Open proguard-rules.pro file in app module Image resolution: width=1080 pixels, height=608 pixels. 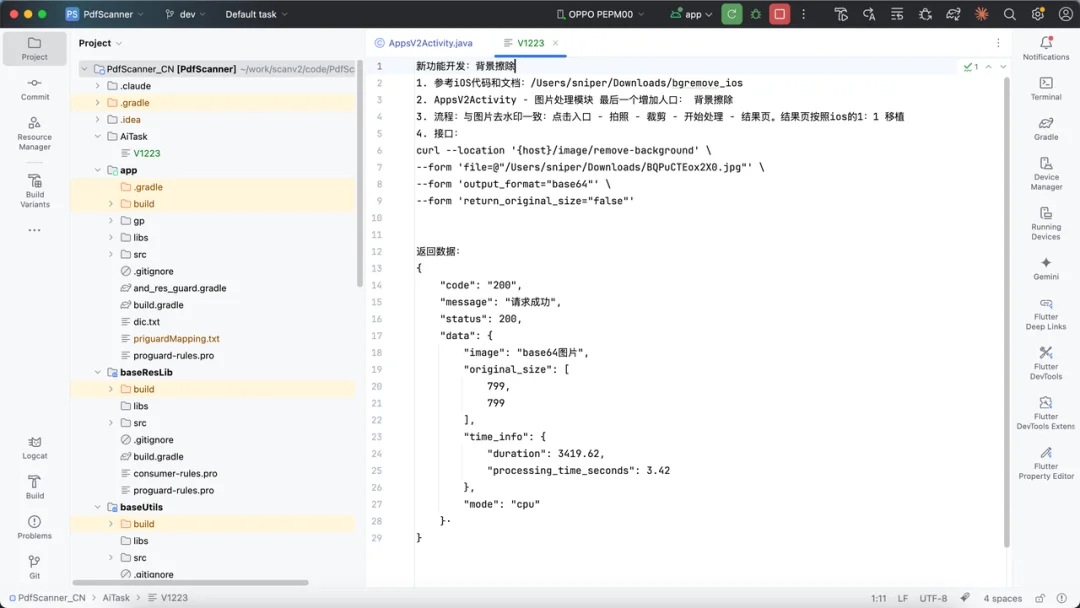[173, 355]
